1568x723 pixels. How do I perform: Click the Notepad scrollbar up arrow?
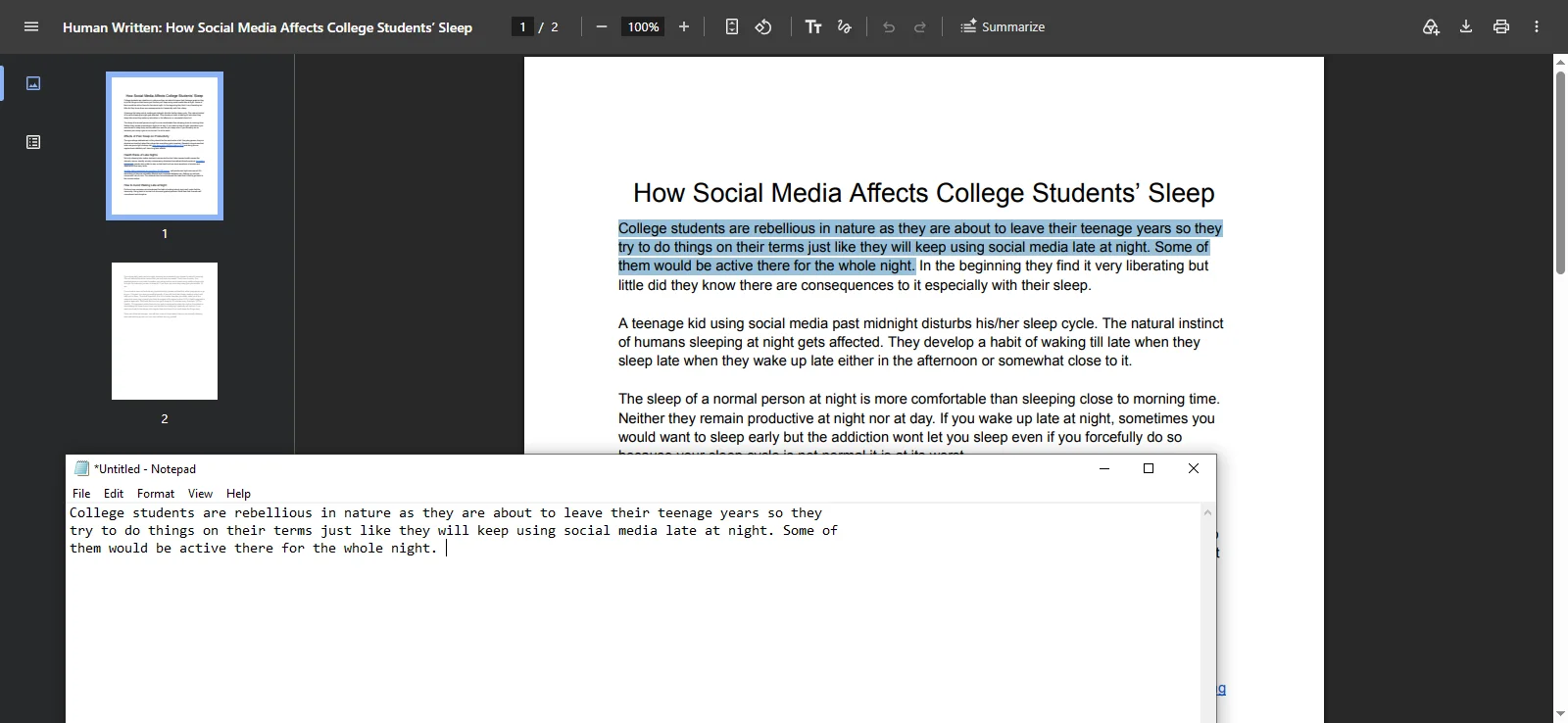(x=1208, y=512)
